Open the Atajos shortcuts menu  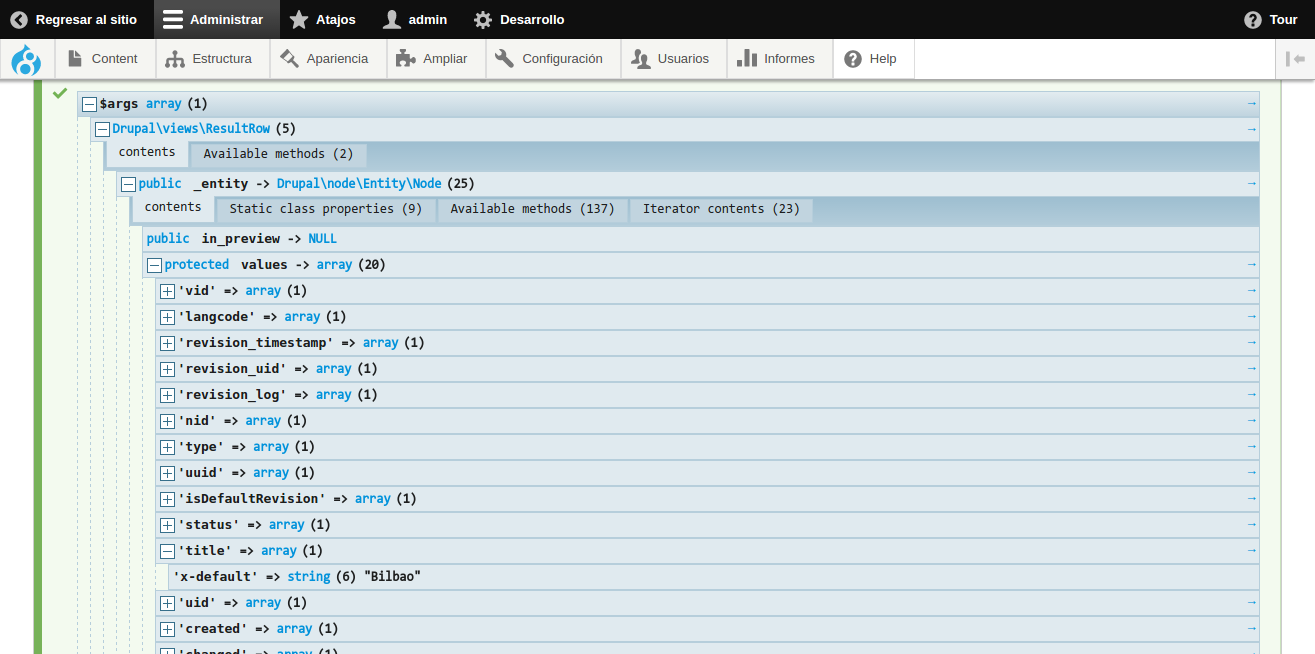point(322,20)
